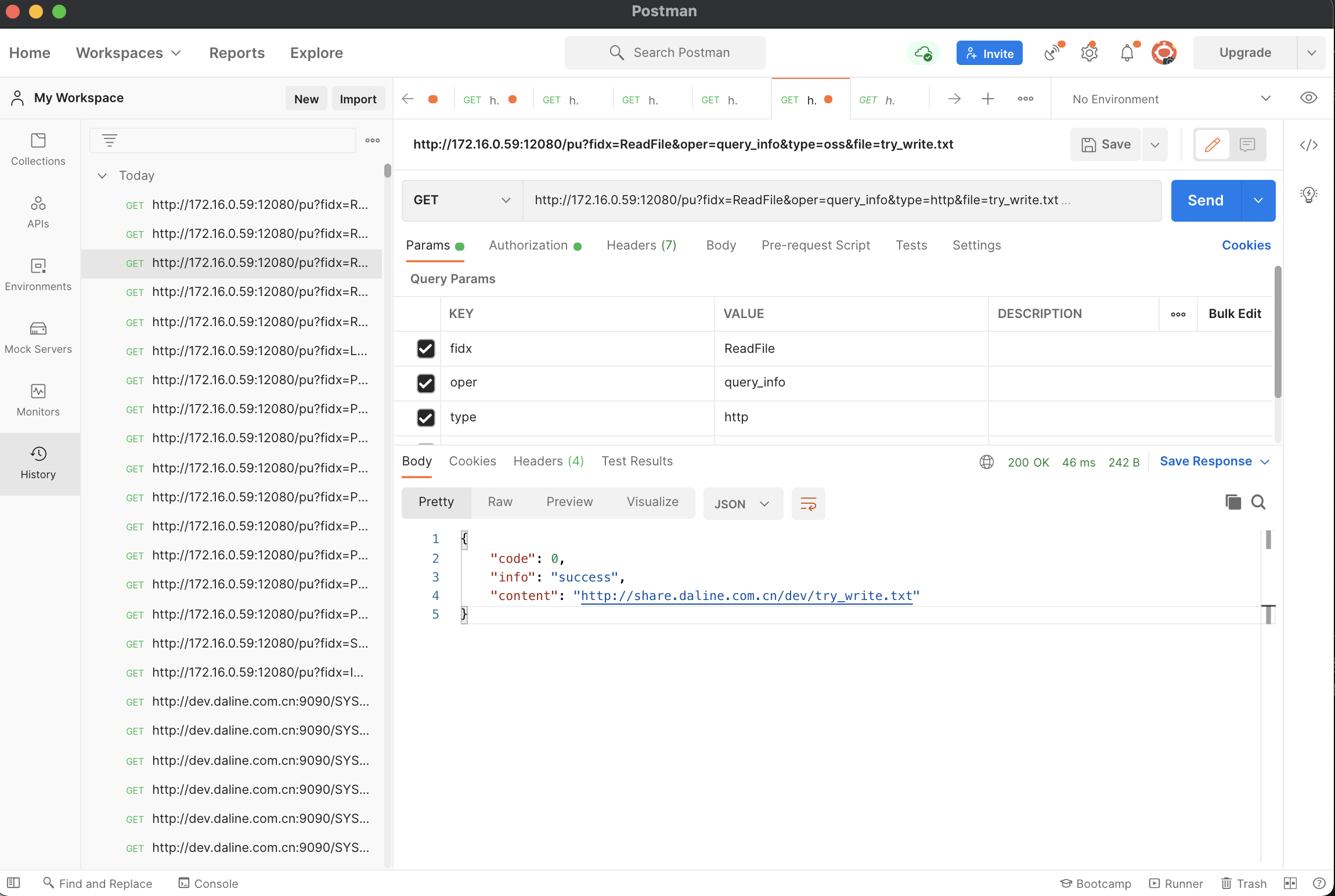Search within the response body
Image resolution: width=1335 pixels, height=896 pixels.
click(1258, 502)
